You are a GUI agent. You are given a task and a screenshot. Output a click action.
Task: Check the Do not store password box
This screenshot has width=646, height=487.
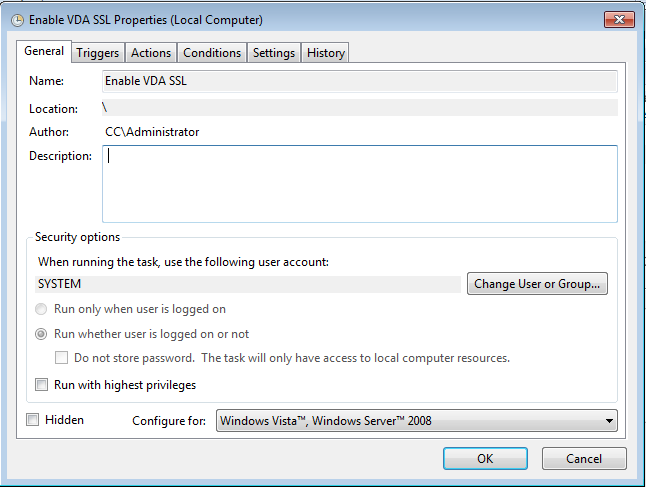pyautogui.click(x=62, y=358)
